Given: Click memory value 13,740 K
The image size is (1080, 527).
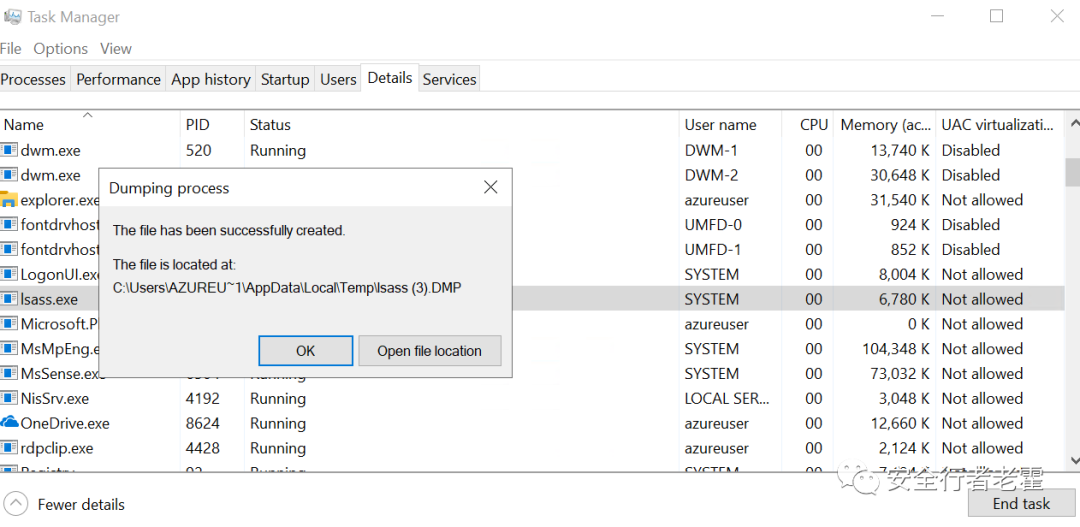Looking at the screenshot, I should pyautogui.click(x=900, y=150).
